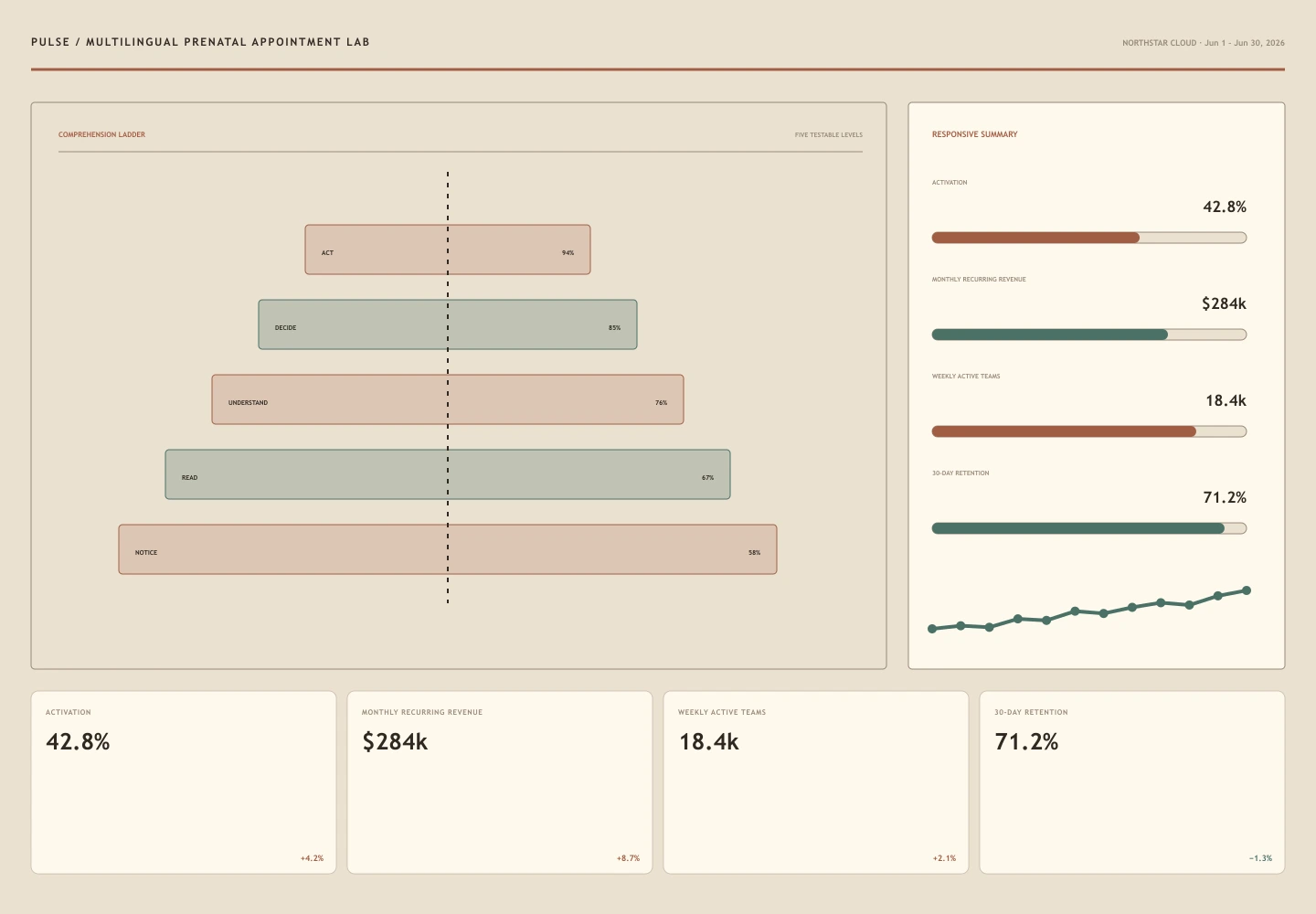Click the "42.8%" value in Responsive Summary

(1225, 207)
